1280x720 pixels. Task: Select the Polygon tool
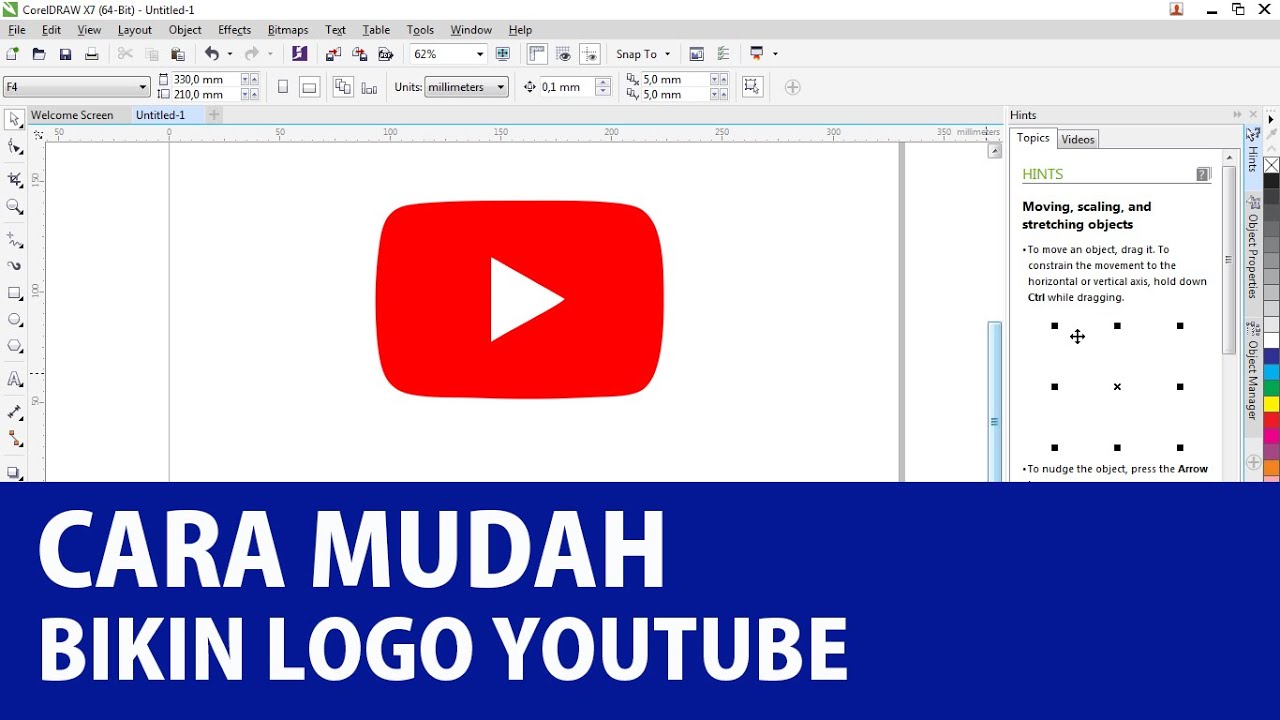point(14,346)
